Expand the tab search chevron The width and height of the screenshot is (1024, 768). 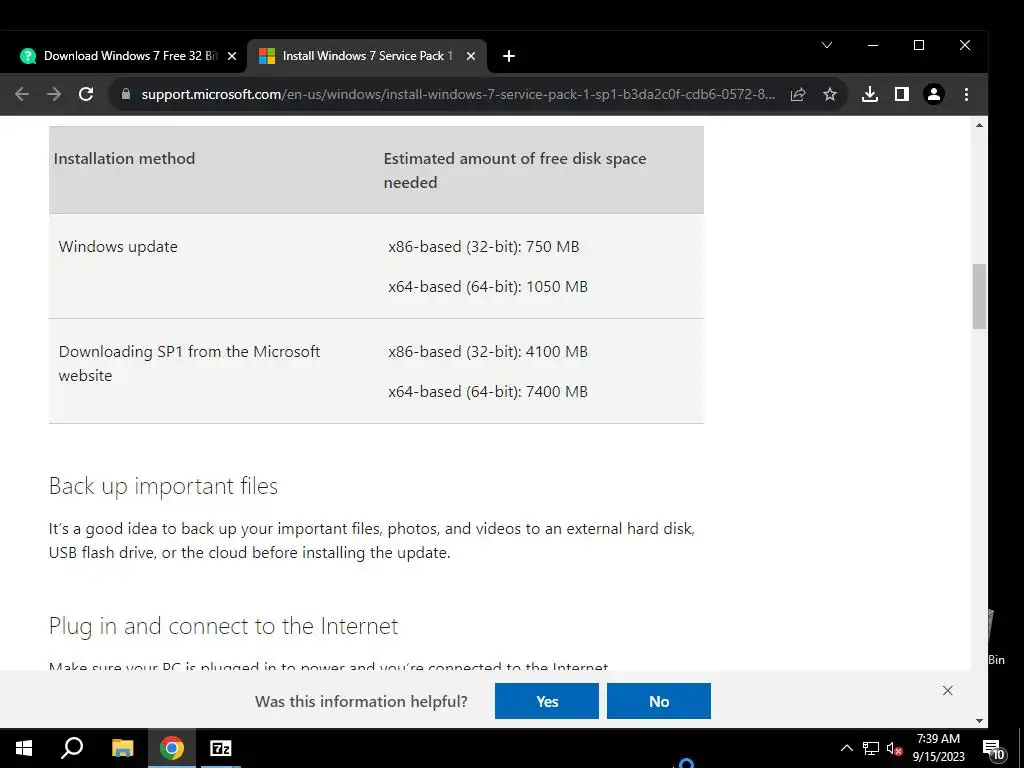[x=827, y=45]
